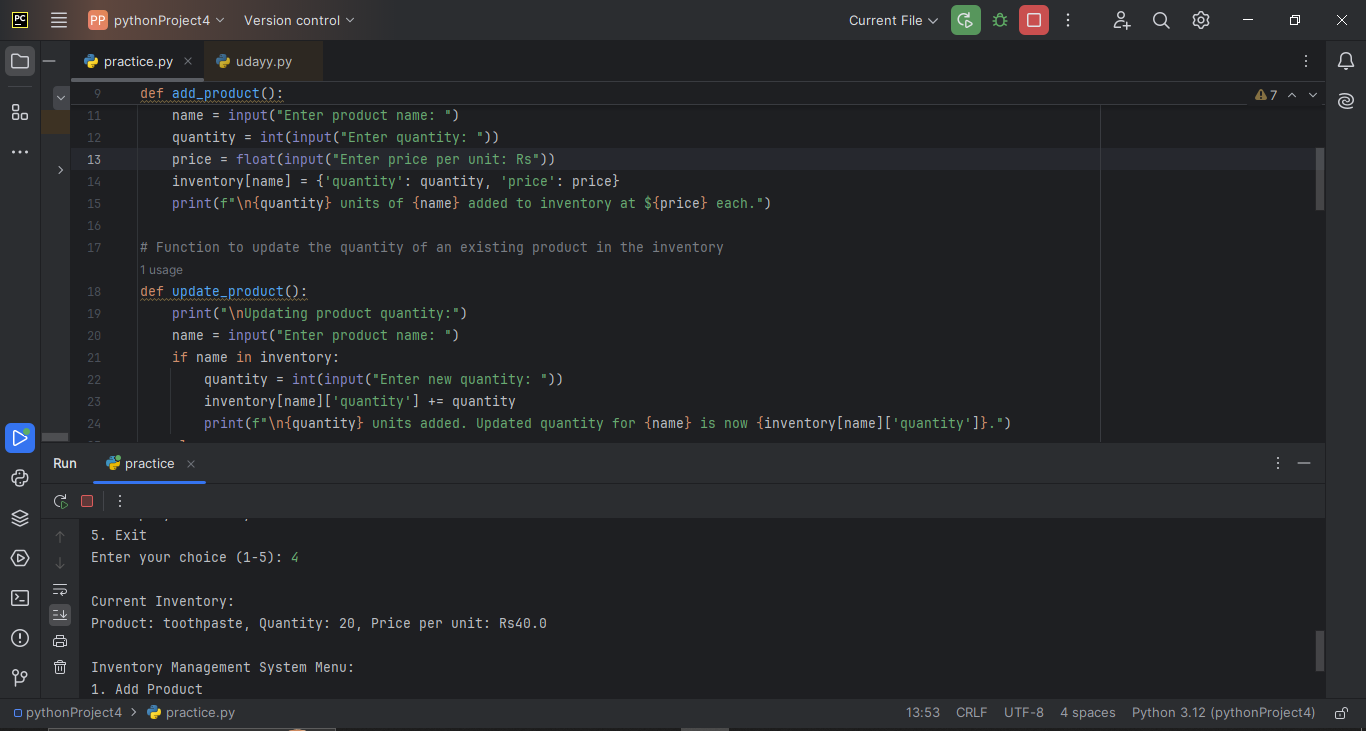Click '1 usage' hint above update_product
This screenshot has width=1366, height=731.
coord(161,270)
